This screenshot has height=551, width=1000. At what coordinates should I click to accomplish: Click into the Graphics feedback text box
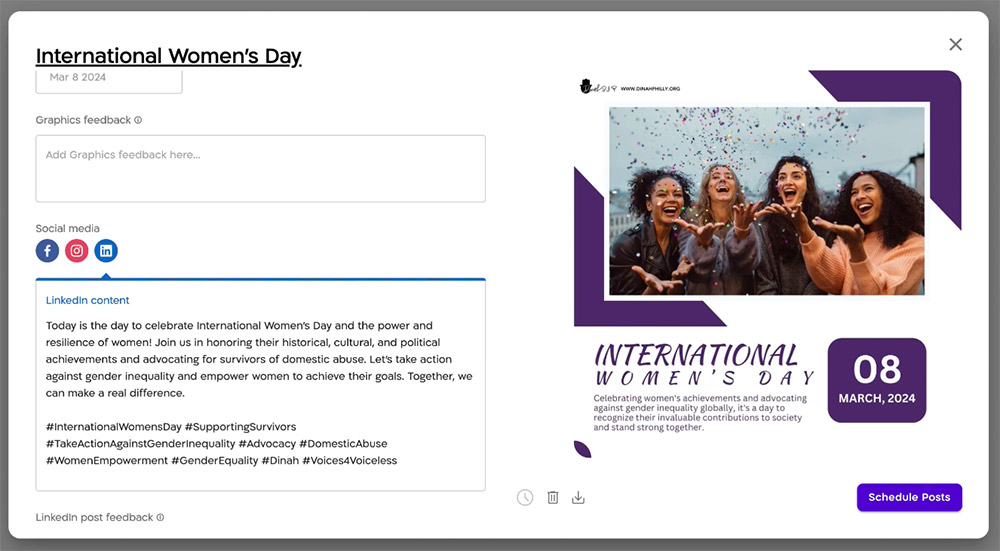point(260,169)
